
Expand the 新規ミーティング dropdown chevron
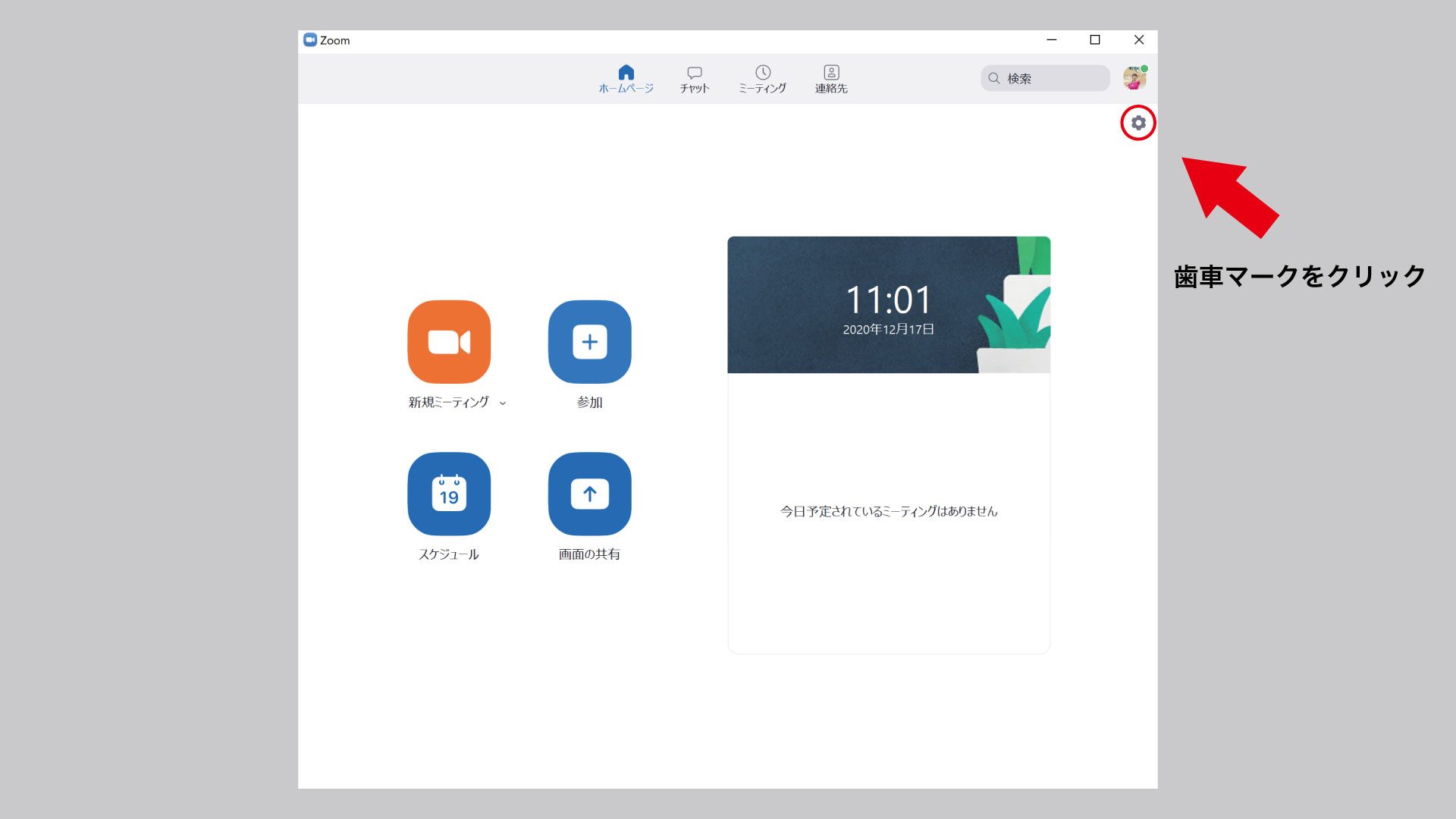pos(503,403)
